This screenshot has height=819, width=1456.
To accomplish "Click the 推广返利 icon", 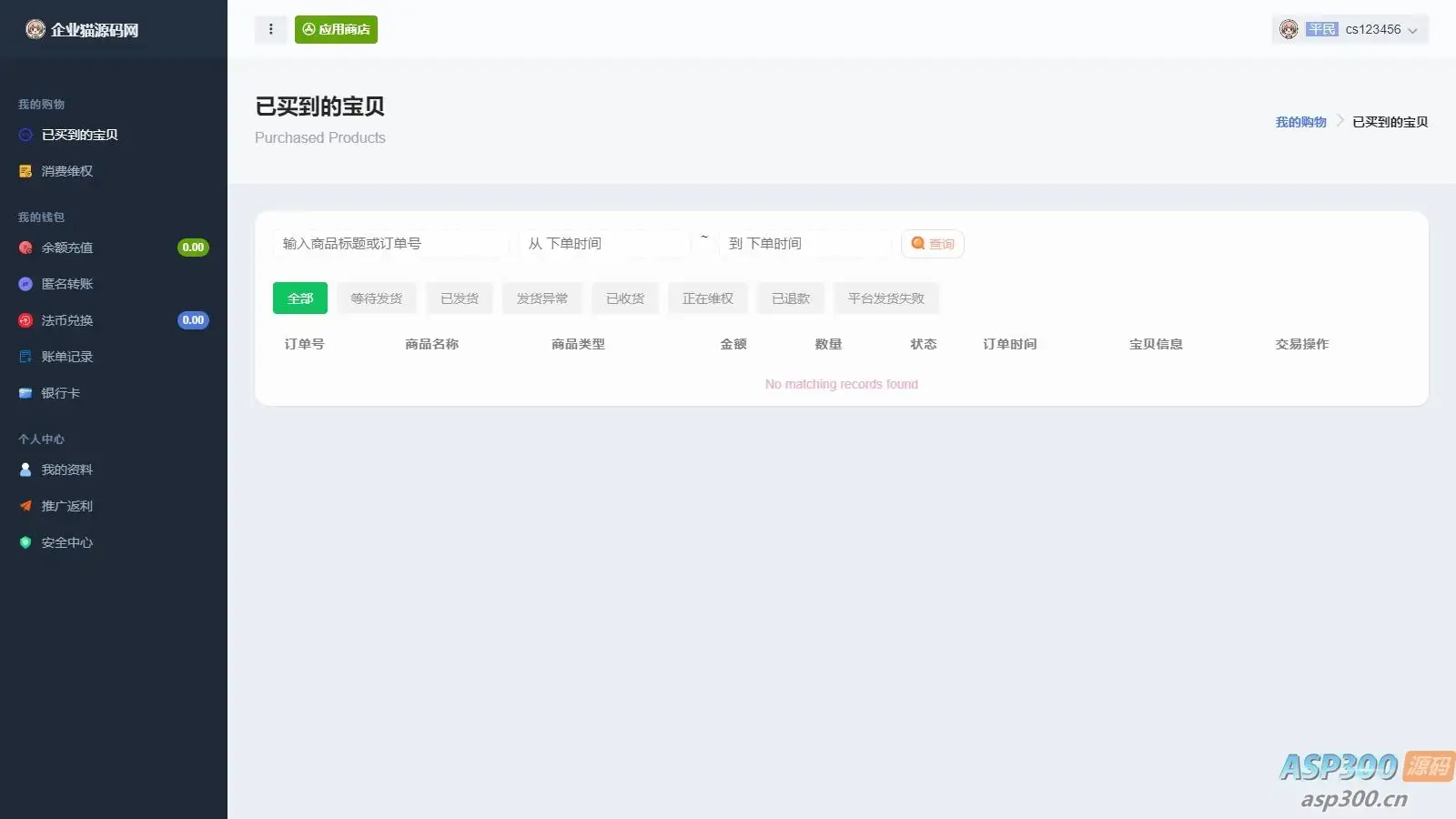I will (x=25, y=506).
